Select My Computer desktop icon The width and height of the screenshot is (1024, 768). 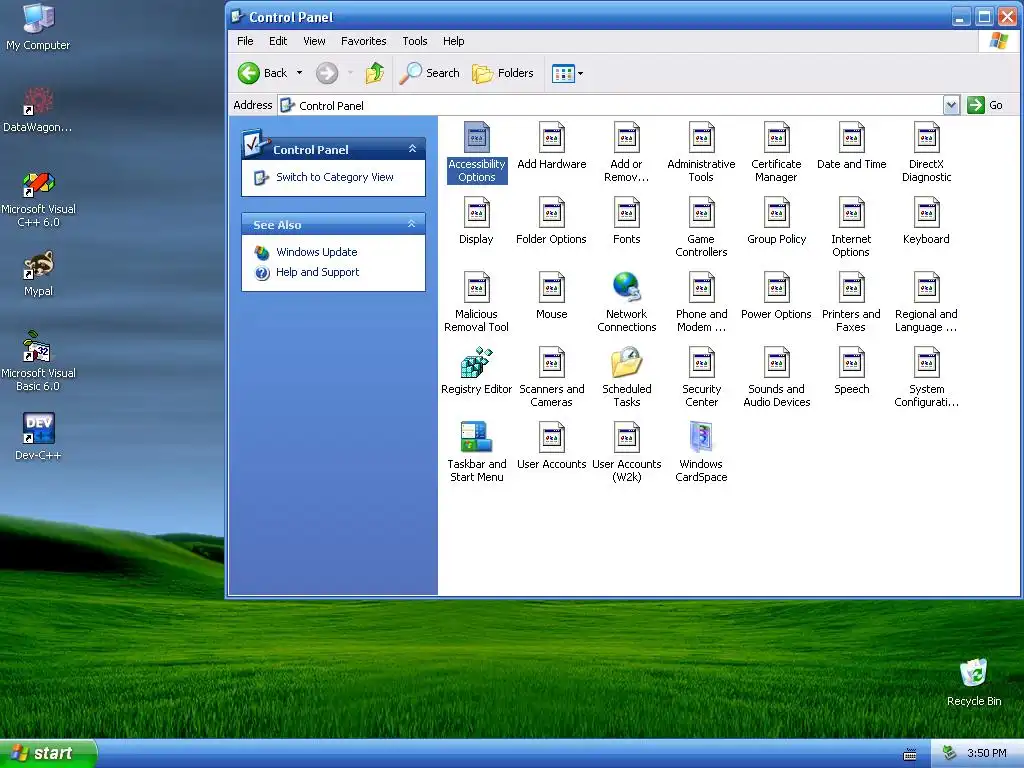tap(38, 27)
